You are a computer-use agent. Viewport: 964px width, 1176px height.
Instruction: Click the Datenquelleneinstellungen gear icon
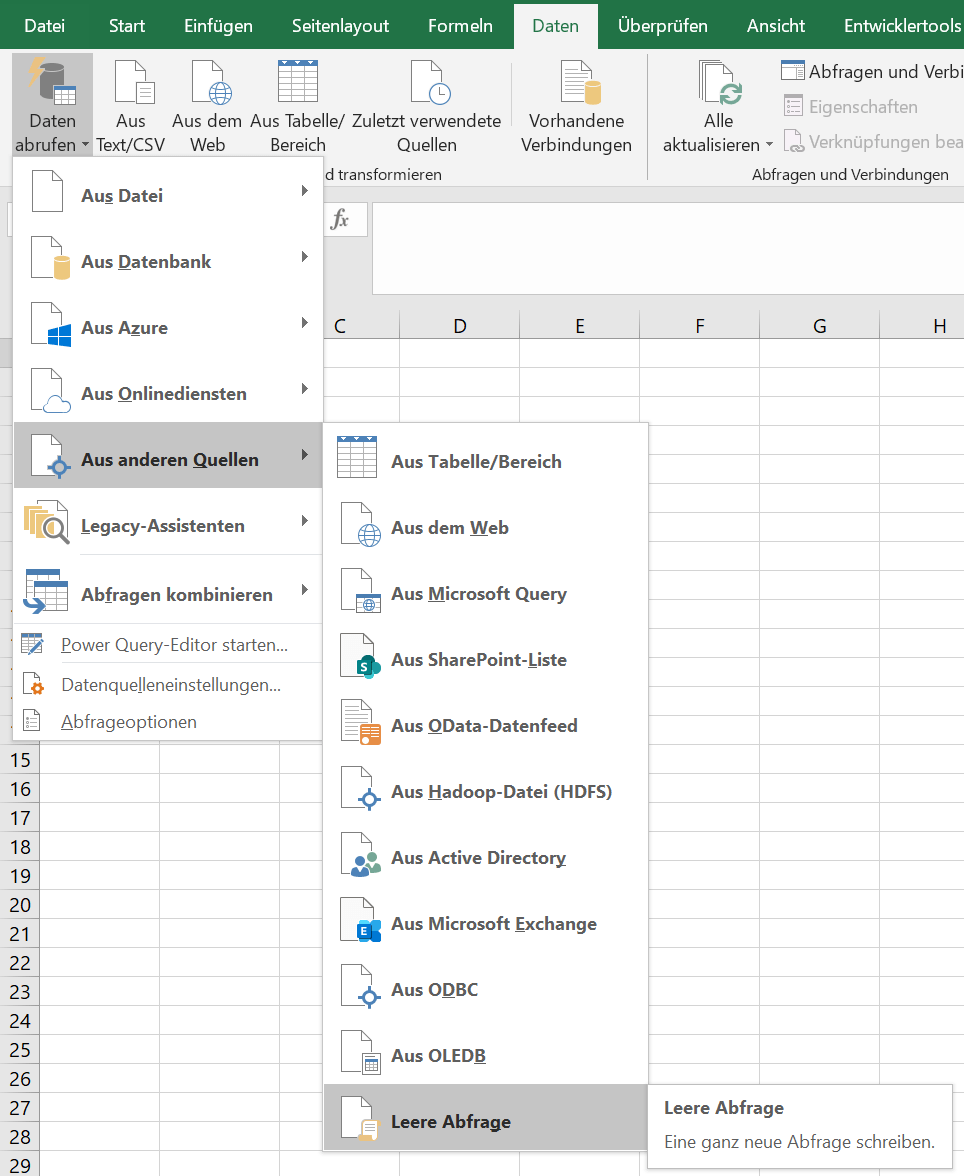point(33,684)
